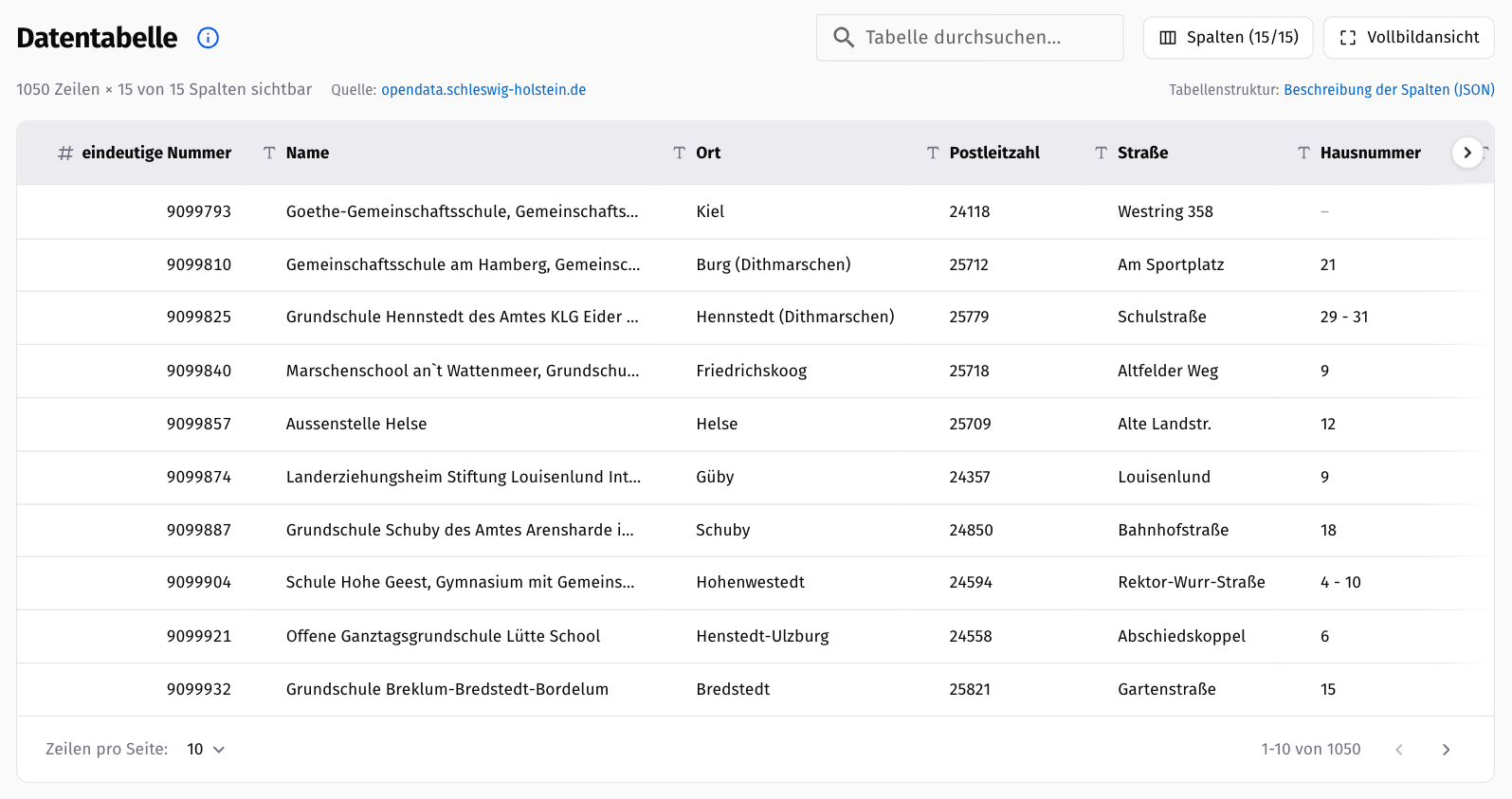Select the Gemeinschaftsschule am Hamberg name cell
This screenshot has width=1512, height=799.
tap(464, 264)
